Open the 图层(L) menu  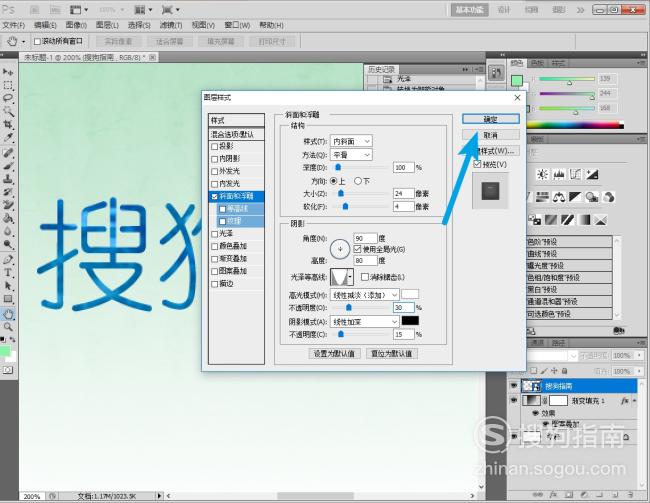pyautogui.click(x=107, y=25)
